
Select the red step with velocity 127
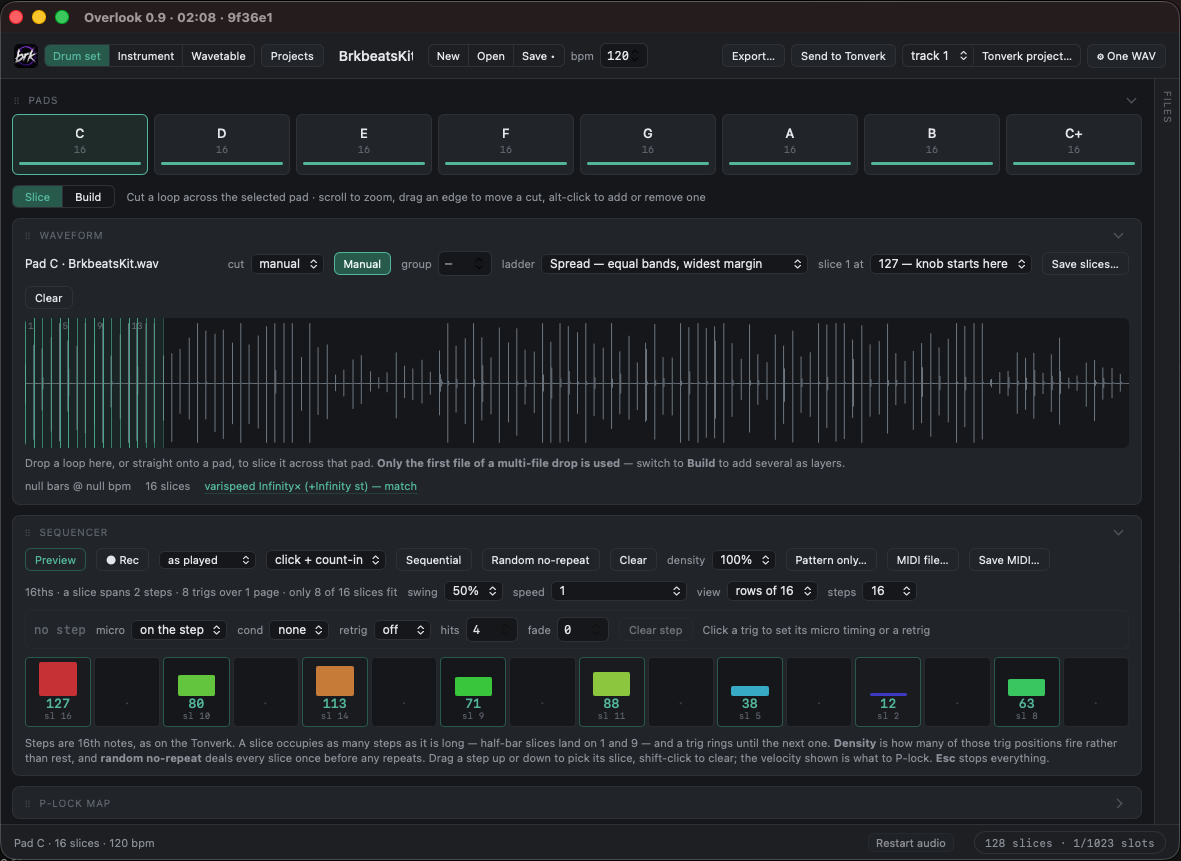pyautogui.click(x=58, y=692)
